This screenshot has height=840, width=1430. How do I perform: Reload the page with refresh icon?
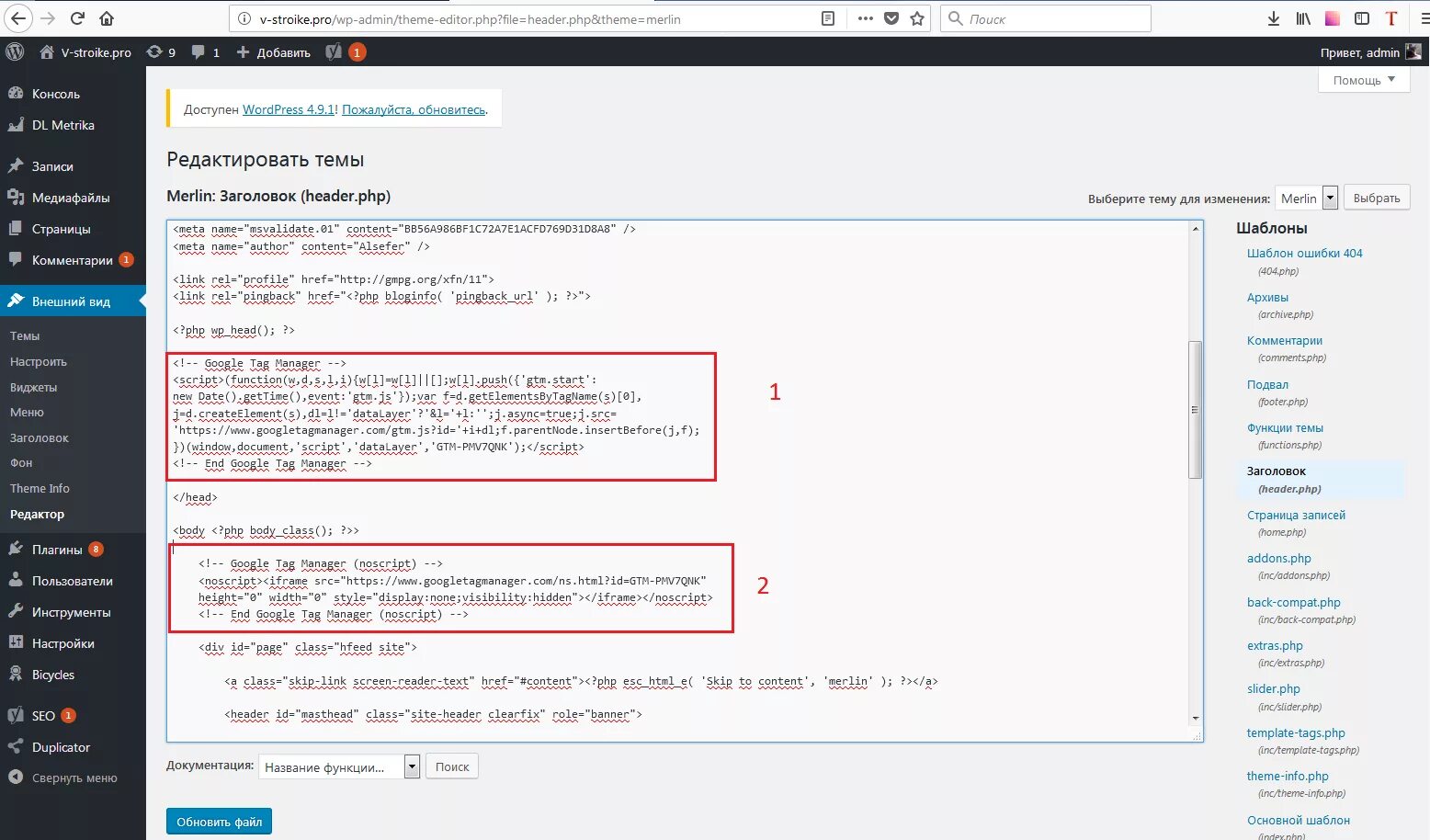coord(77,18)
